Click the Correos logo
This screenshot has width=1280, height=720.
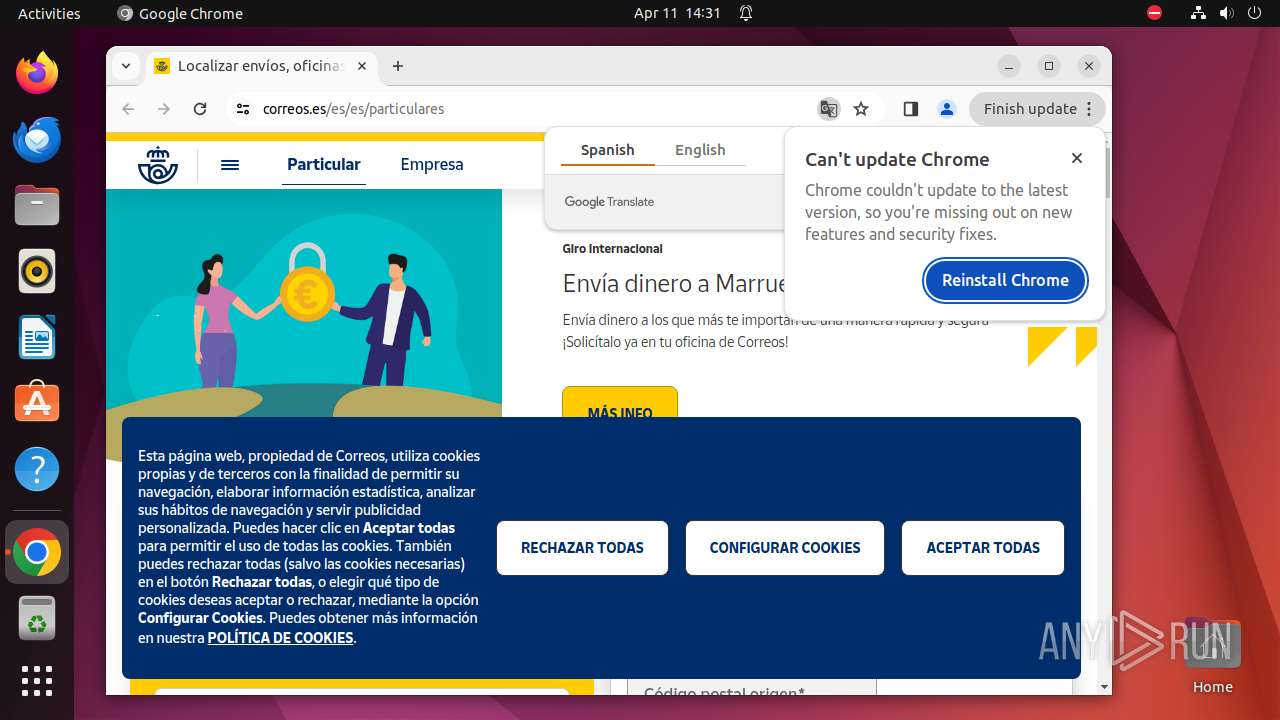157,165
